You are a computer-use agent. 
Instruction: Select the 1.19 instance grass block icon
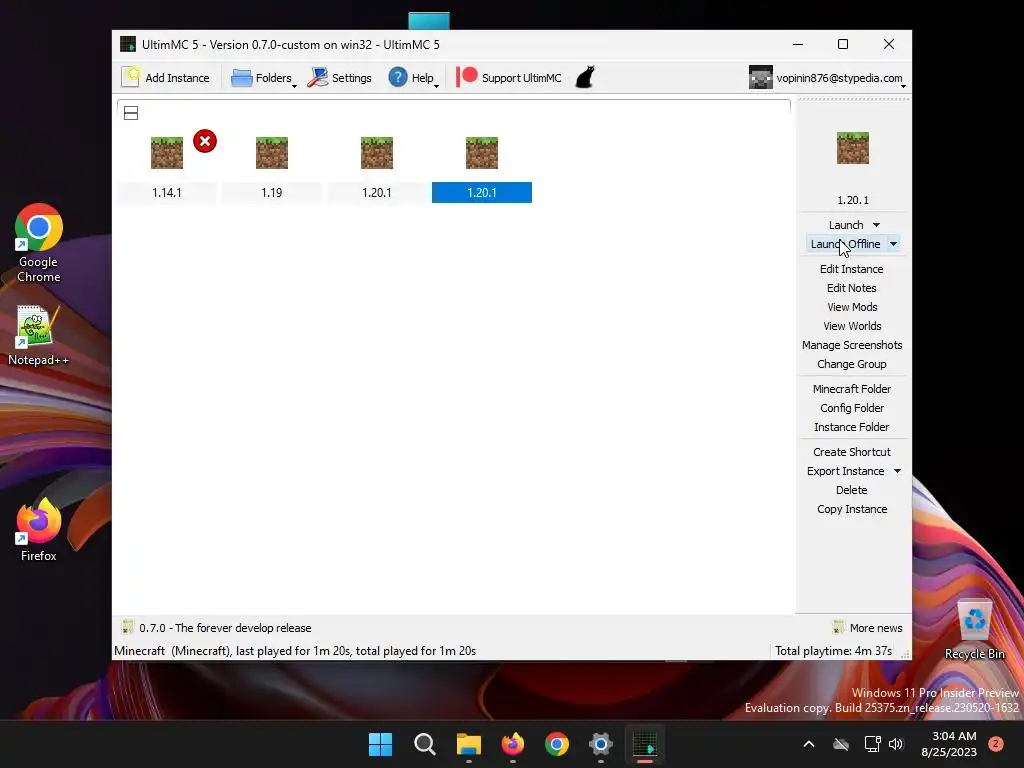(x=272, y=153)
